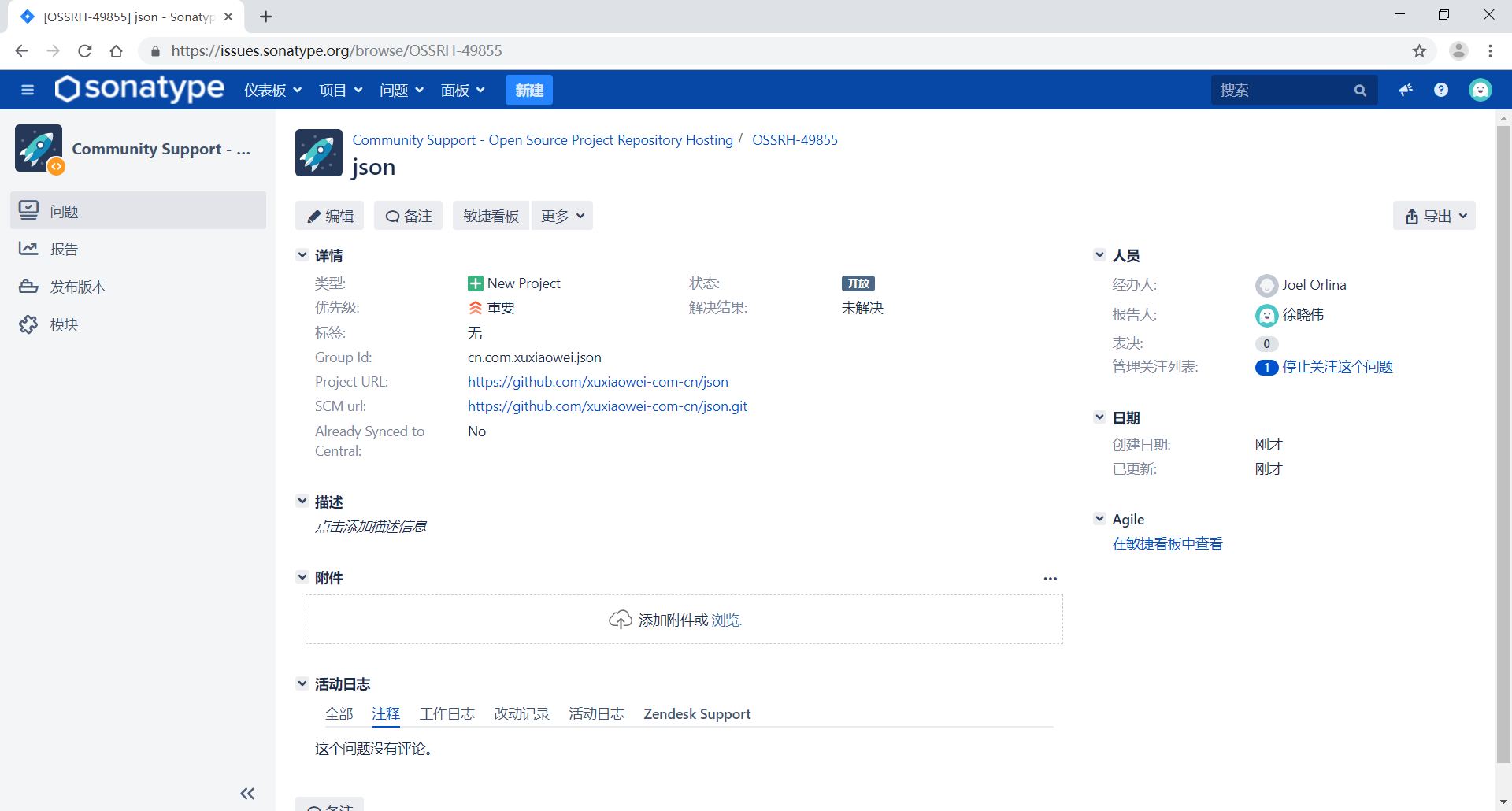
Task: Click the 敏捷看板 agile board button
Action: pos(491,216)
